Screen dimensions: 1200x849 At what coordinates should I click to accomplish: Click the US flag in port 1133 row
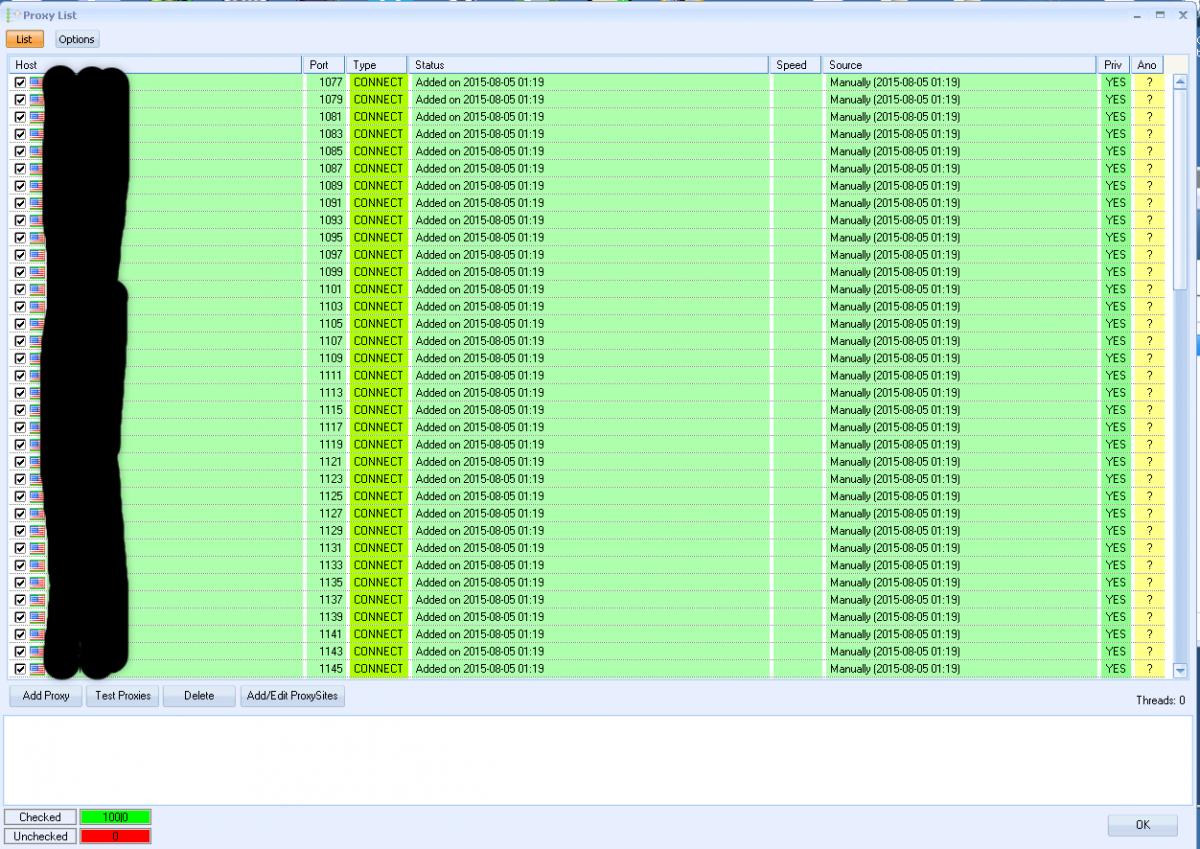tap(37, 565)
